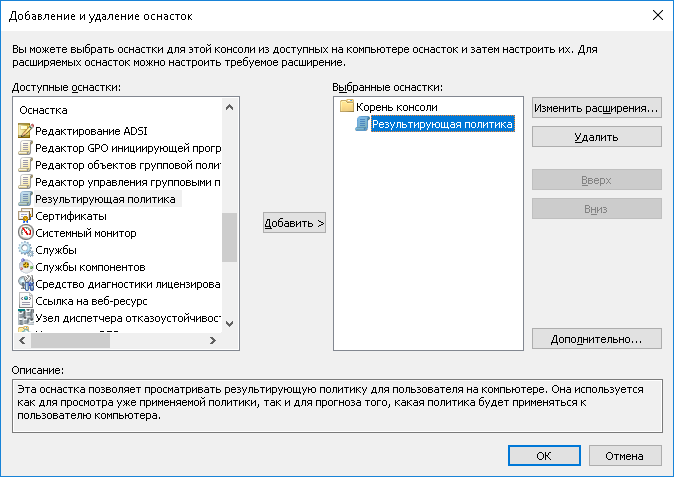The width and height of the screenshot is (674, 477).
Task: Close the dialog with the X button
Action: [657, 15]
